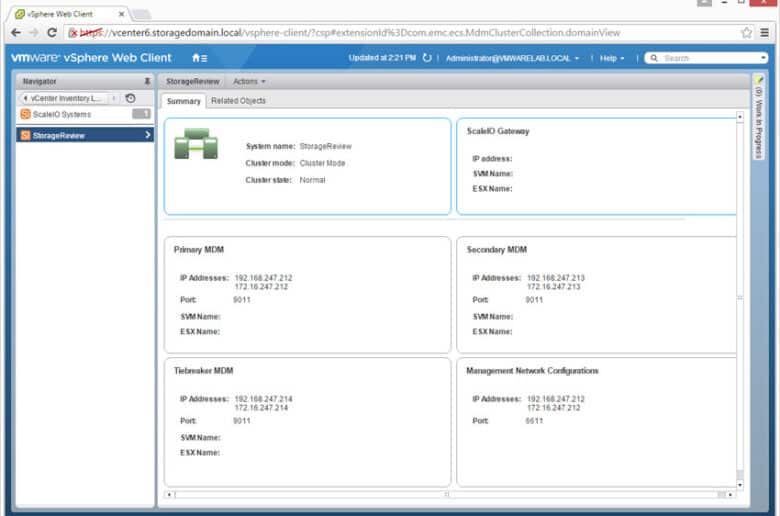Click the insecure HTTPS warning icon
780x516 pixels.
coord(73,33)
